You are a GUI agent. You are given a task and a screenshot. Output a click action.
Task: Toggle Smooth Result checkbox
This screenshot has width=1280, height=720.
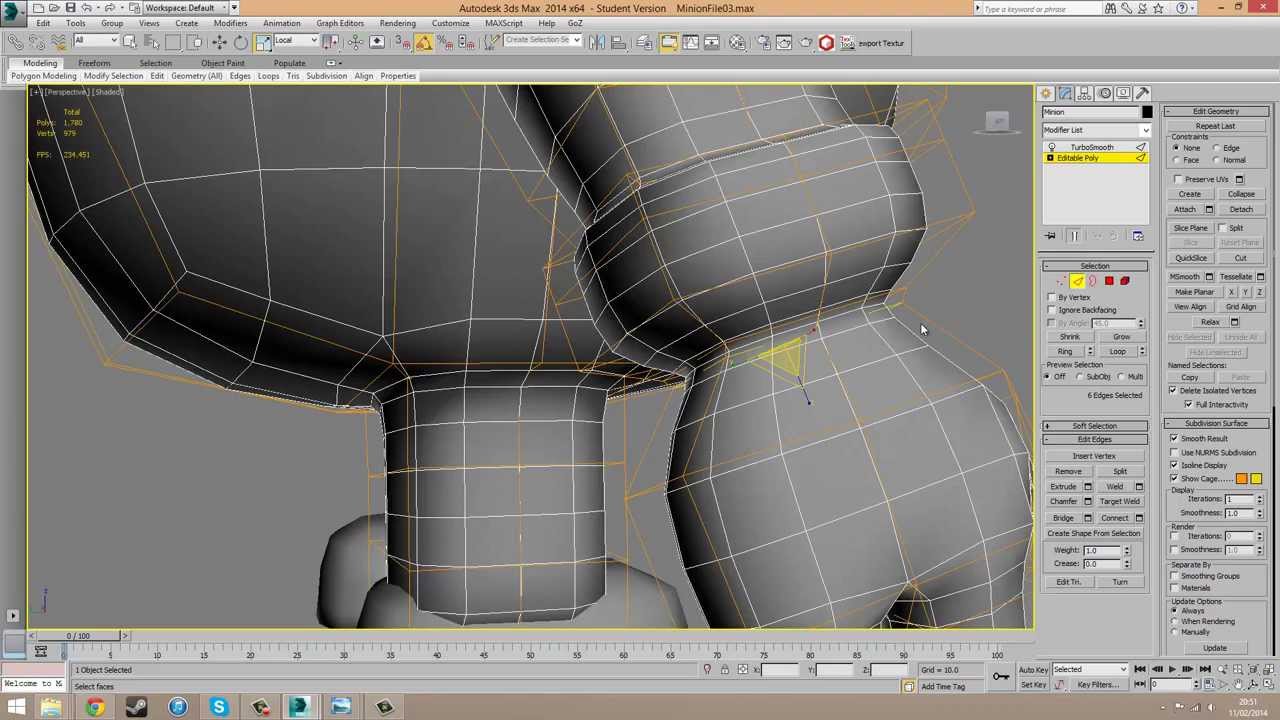[x=1175, y=439]
